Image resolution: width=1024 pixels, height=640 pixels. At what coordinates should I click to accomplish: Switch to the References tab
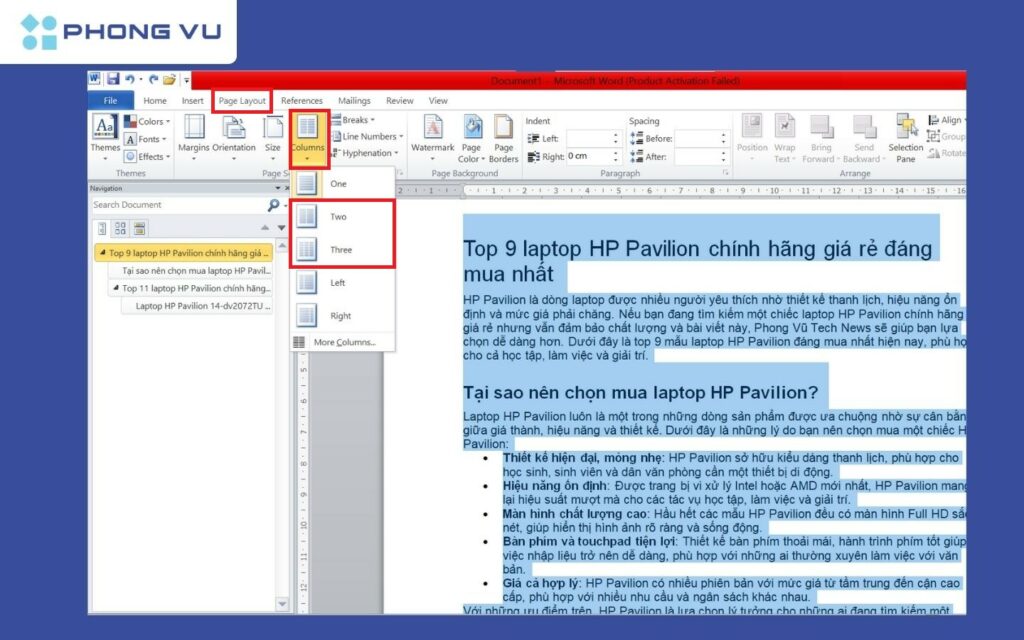301,101
